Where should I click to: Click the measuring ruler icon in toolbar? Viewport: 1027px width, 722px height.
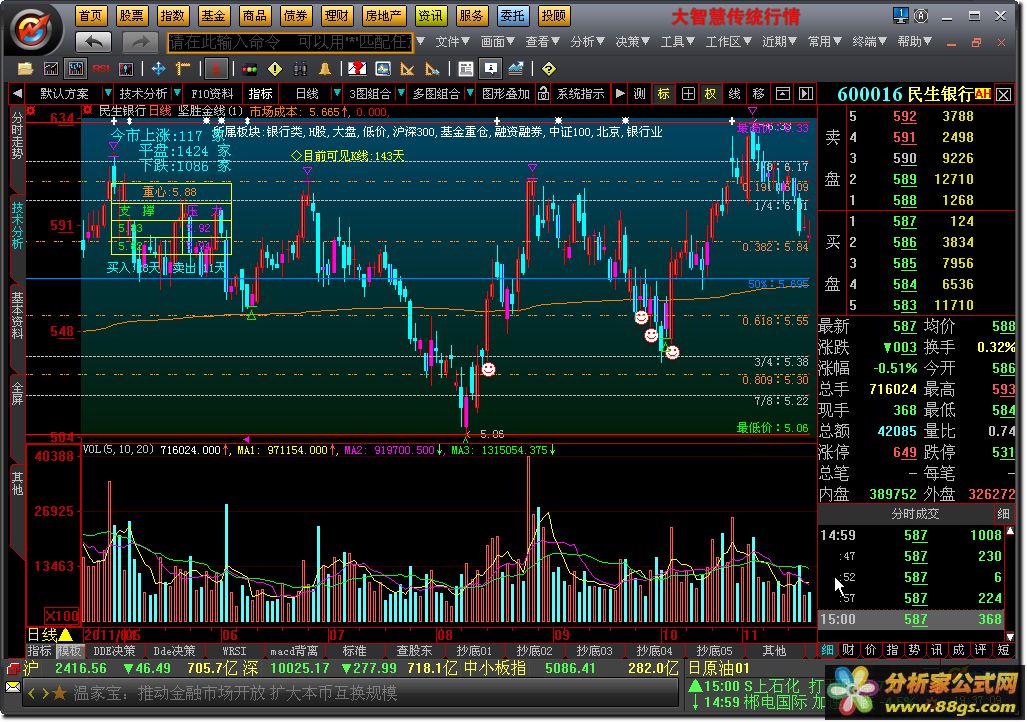(183, 69)
